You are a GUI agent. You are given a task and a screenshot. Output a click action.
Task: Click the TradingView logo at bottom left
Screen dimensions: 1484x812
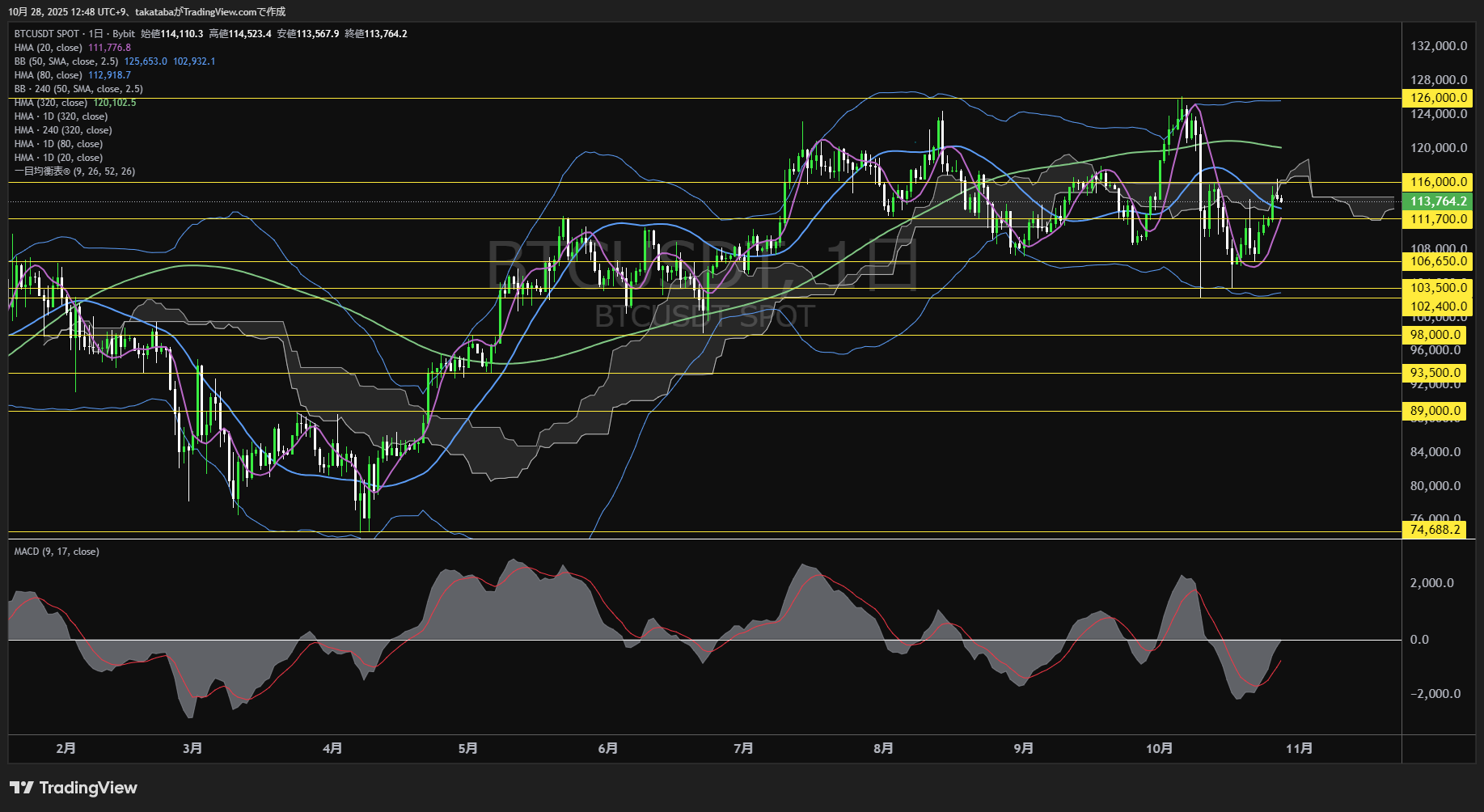[73, 788]
